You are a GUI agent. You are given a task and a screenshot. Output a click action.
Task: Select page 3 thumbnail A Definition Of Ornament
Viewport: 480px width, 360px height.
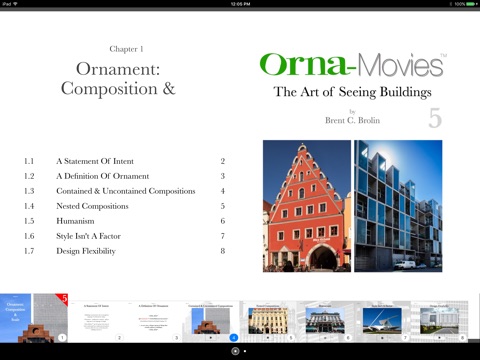coord(154,322)
